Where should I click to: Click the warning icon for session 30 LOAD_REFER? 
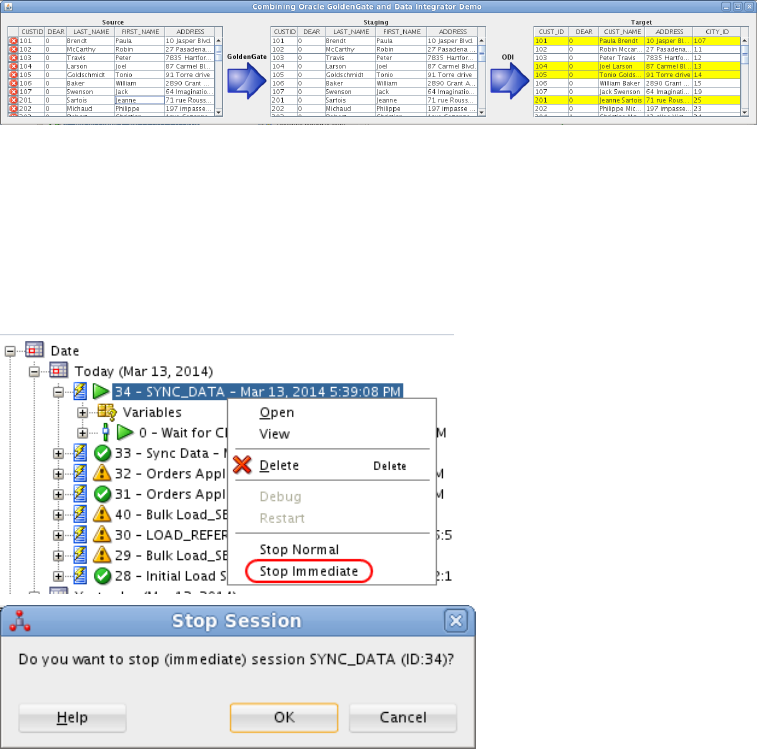[102, 535]
